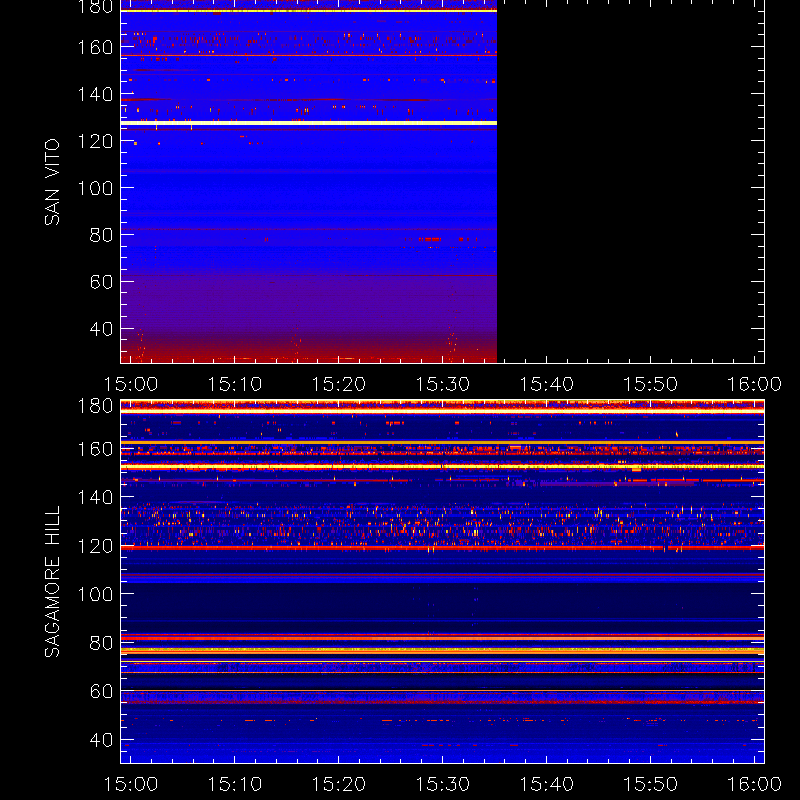Click the 100 tick label on Sagamore Hill axis
800x800 pixels.
tap(95, 594)
